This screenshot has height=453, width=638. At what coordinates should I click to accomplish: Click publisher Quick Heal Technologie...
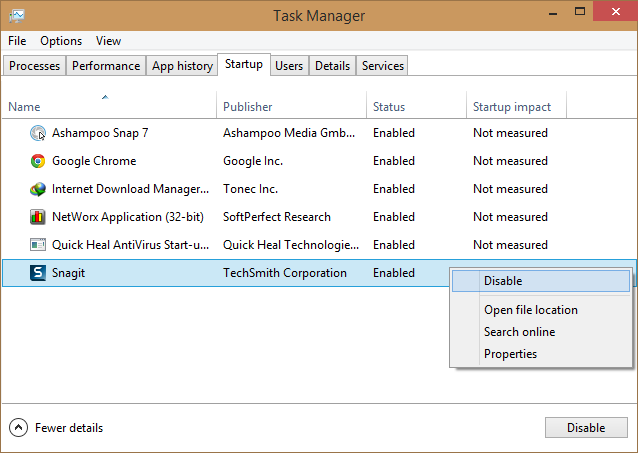[x=291, y=245]
